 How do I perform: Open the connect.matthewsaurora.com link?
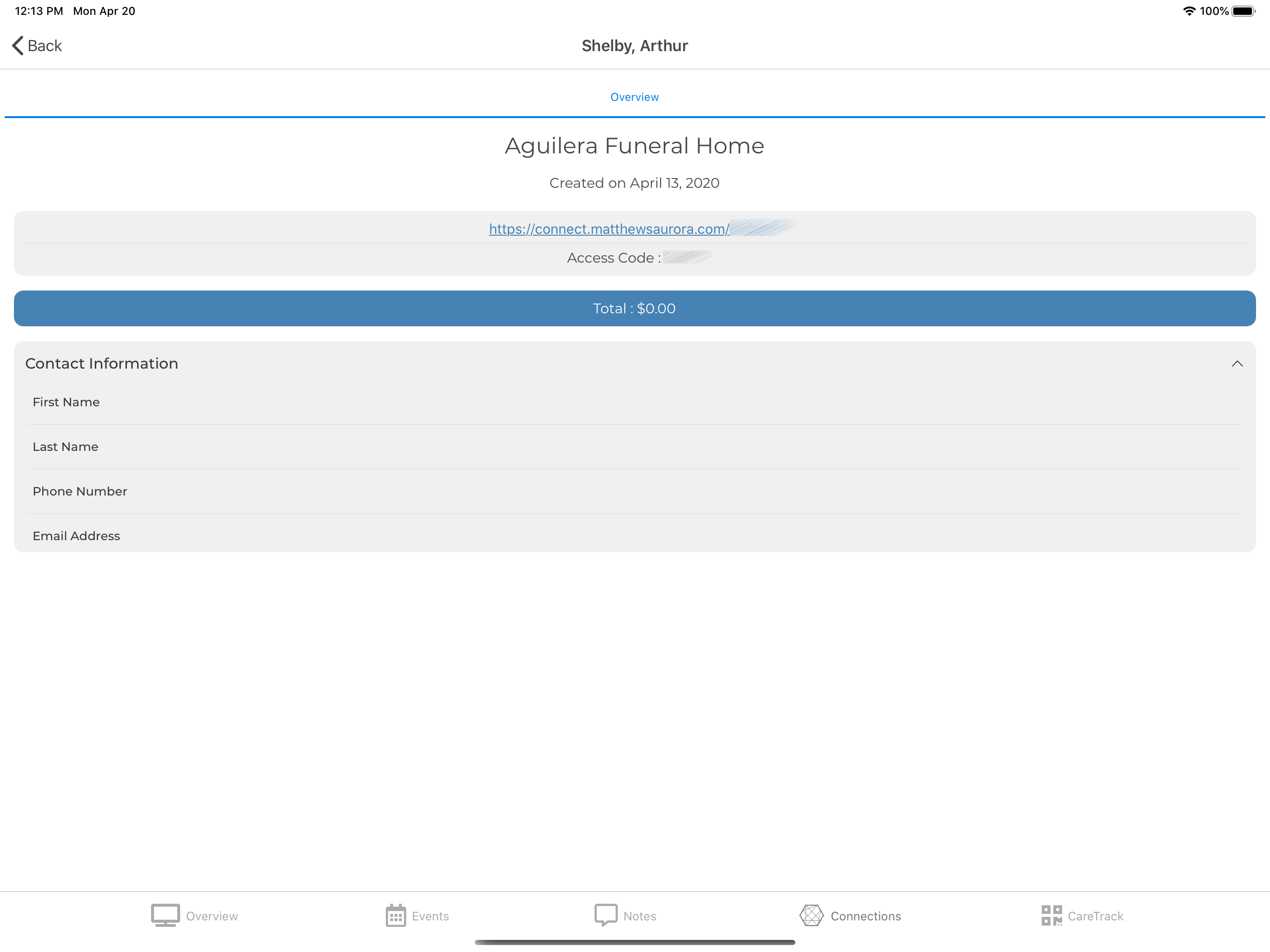coord(609,229)
